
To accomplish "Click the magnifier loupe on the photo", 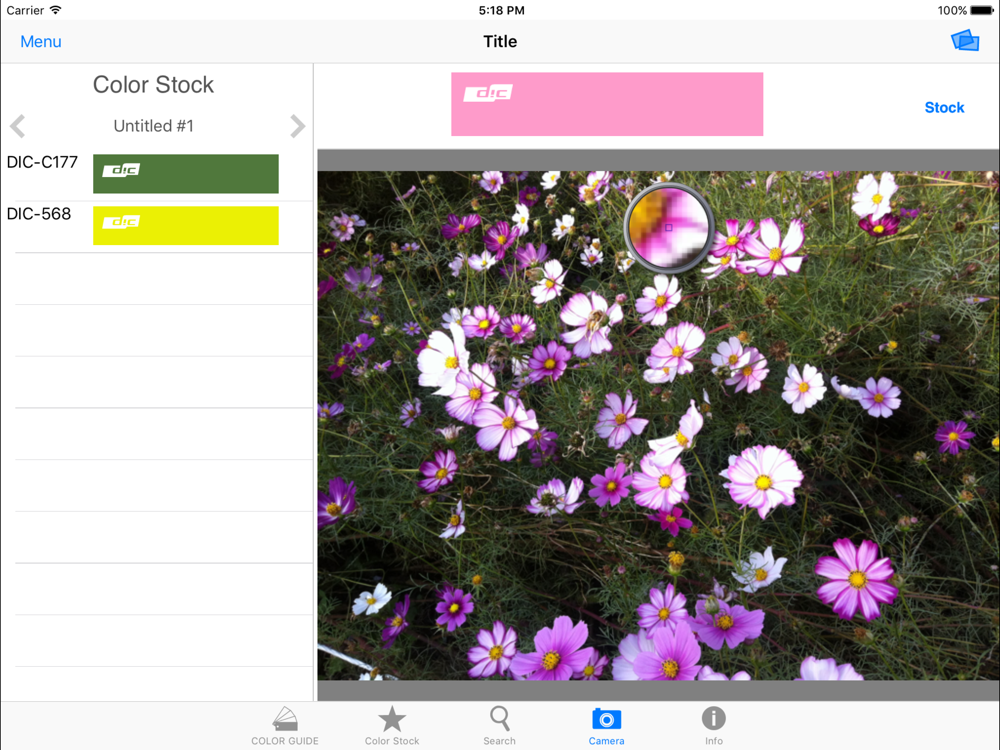I will tap(668, 228).
